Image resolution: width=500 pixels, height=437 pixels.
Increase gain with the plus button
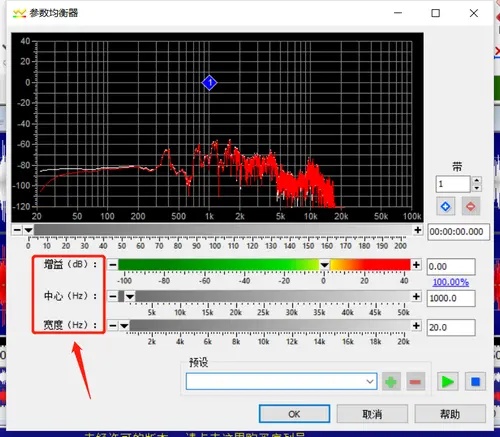pos(416,265)
